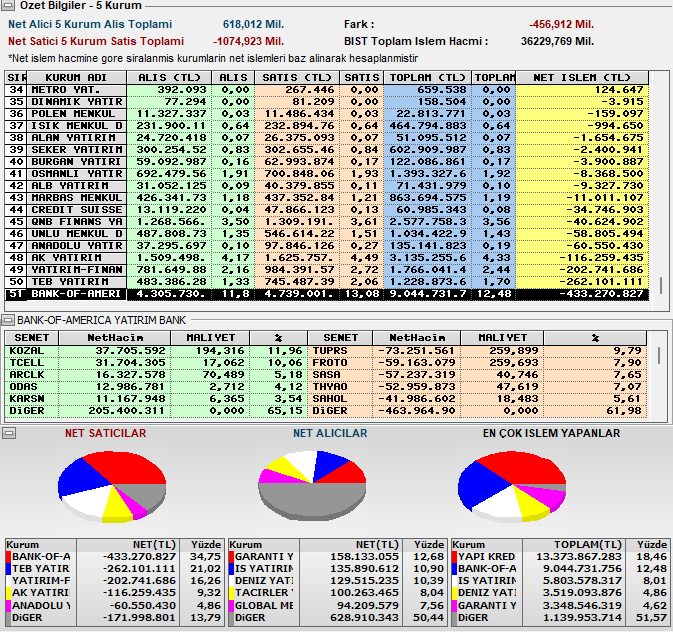Click the TCELL stock row
Image resolution: width=673 pixels, height=632 pixels.
coord(156,363)
